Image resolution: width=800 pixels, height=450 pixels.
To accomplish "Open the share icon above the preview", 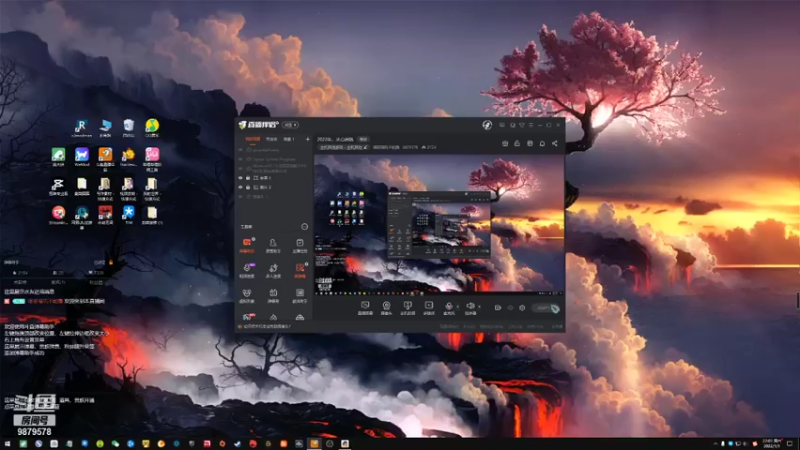I will (x=555, y=143).
